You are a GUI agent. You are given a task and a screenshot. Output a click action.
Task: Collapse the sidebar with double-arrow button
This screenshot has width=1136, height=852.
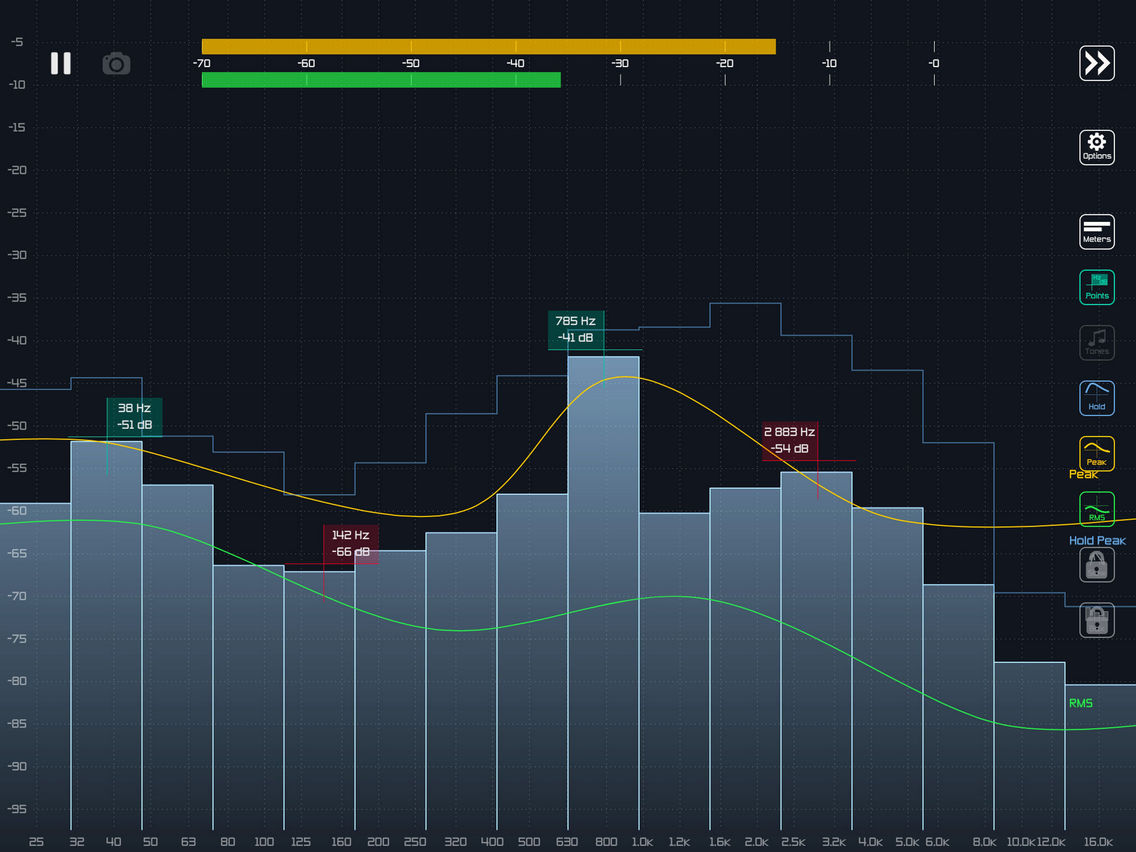(1097, 63)
